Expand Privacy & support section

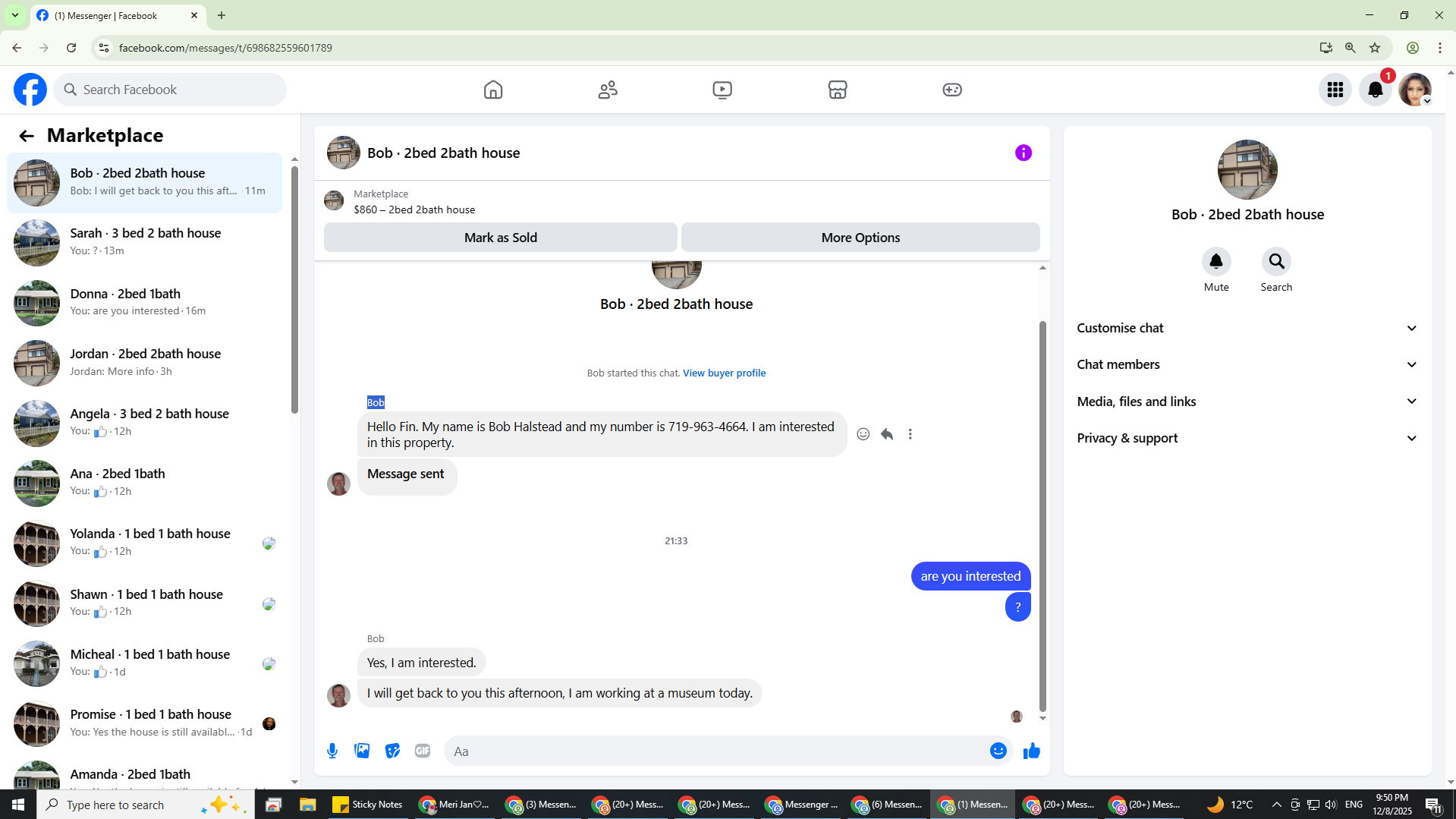(1247, 439)
